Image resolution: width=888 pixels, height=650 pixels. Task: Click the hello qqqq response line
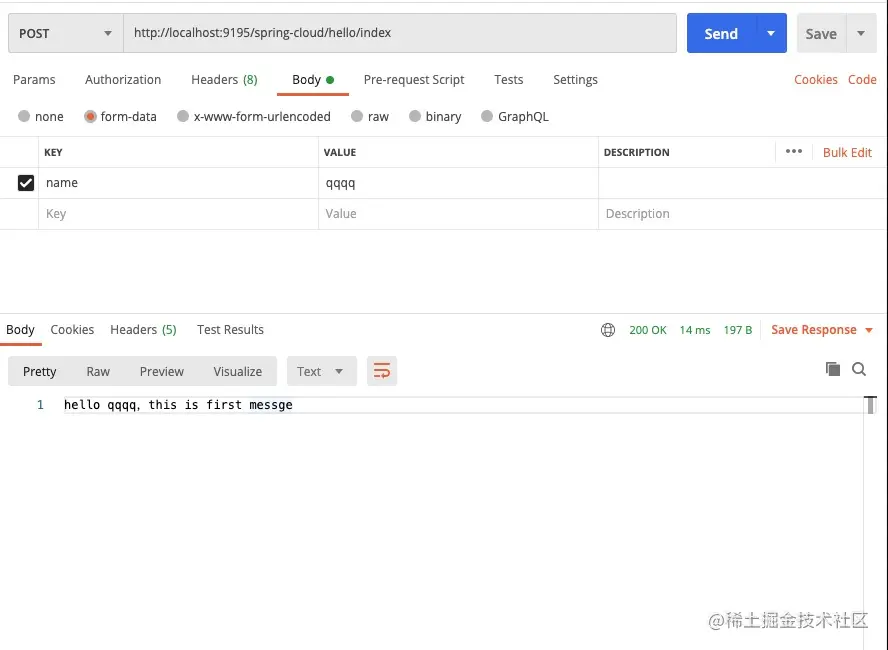click(178, 405)
